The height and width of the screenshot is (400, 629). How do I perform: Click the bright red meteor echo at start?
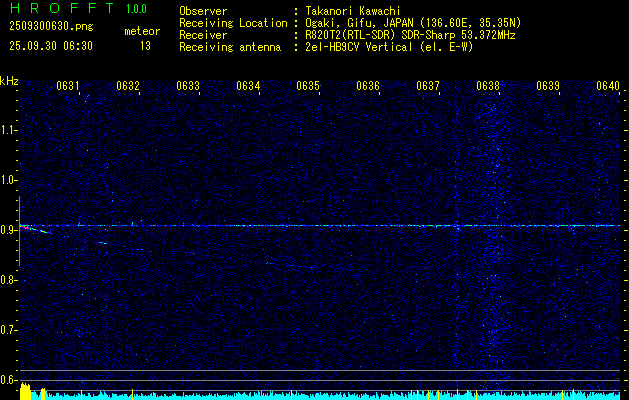(x=25, y=227)
